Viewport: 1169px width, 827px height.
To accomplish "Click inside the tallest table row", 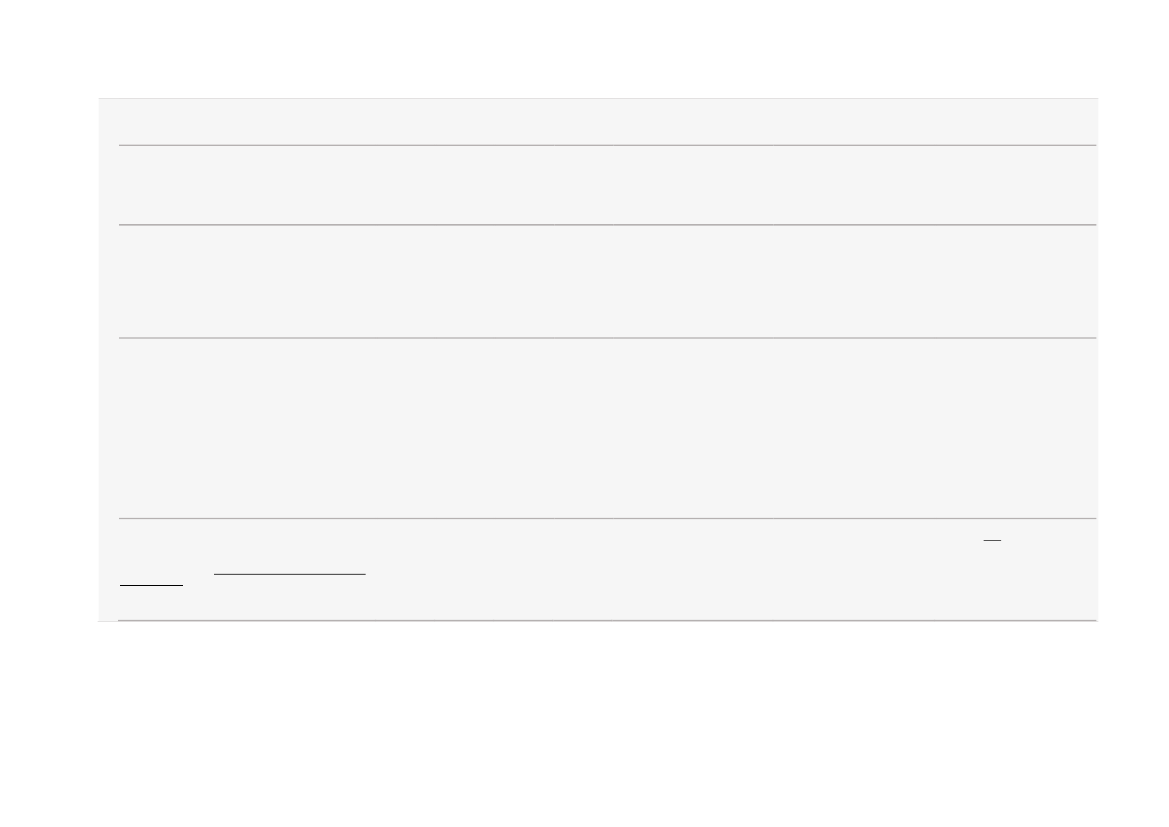I will pos(608,428).
